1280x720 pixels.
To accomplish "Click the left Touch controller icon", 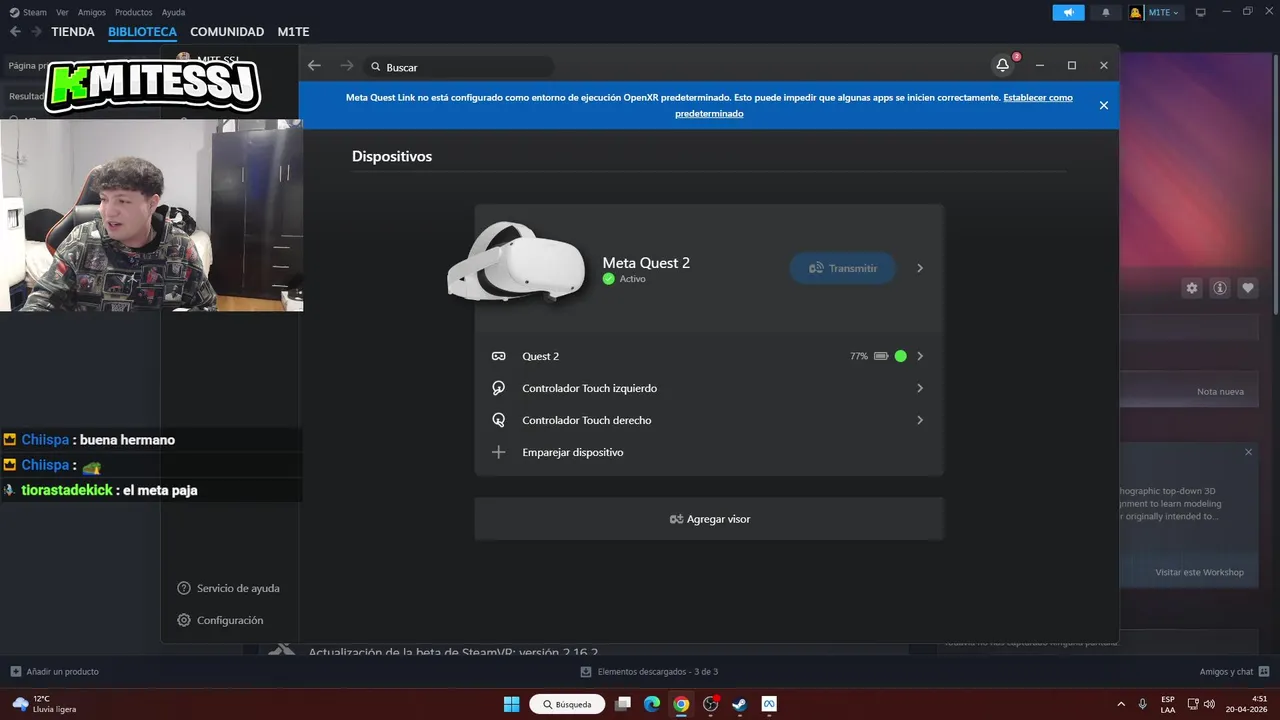I will coord(498,388).
